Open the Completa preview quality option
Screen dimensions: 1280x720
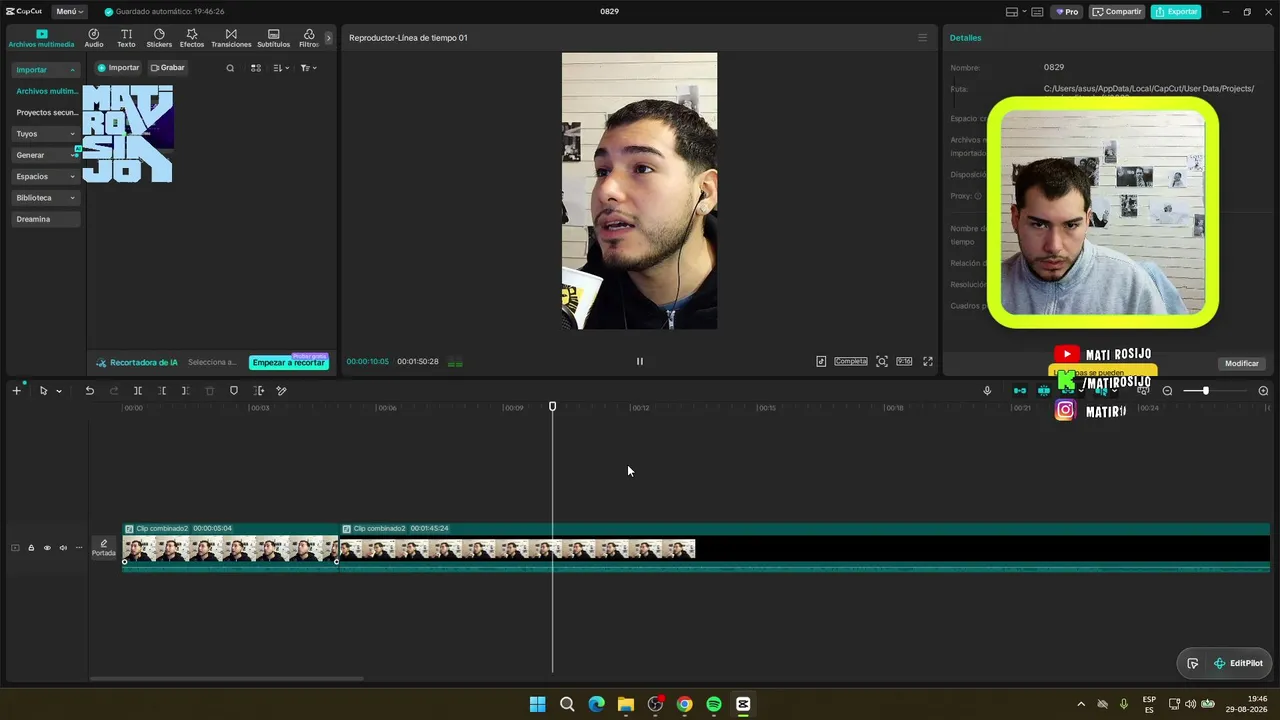coord(851,362)
